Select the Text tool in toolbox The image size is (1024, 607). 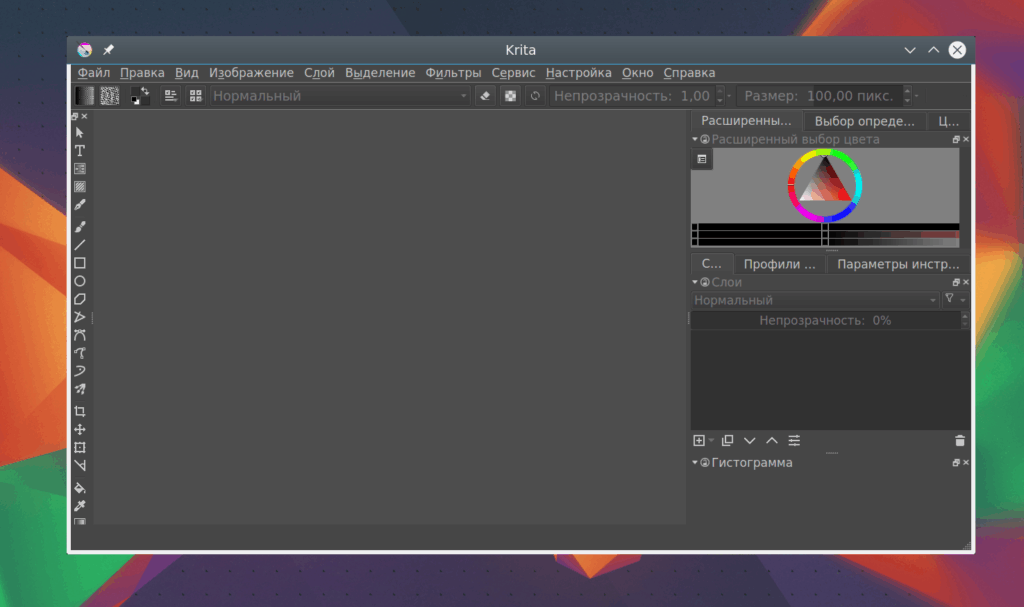[x=80, y=151]
